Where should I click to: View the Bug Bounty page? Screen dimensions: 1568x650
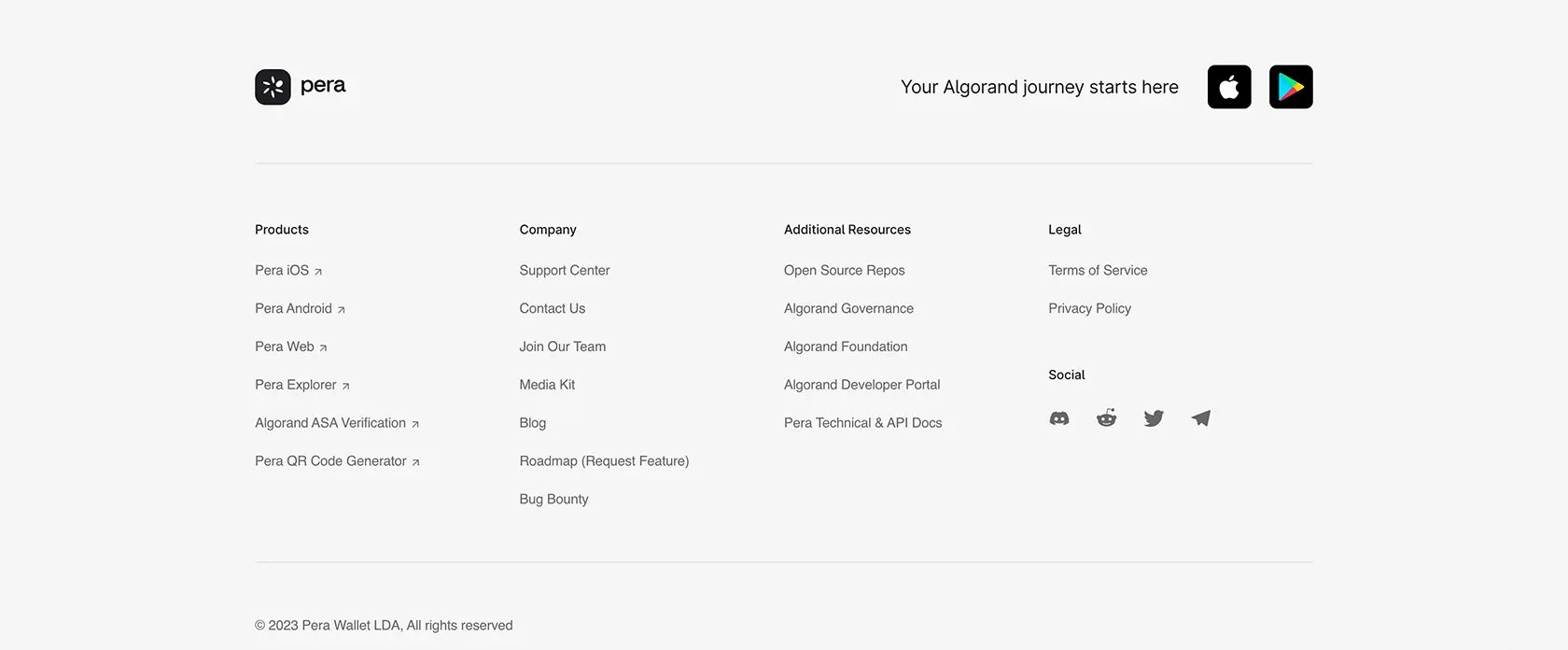pos(554,500)
